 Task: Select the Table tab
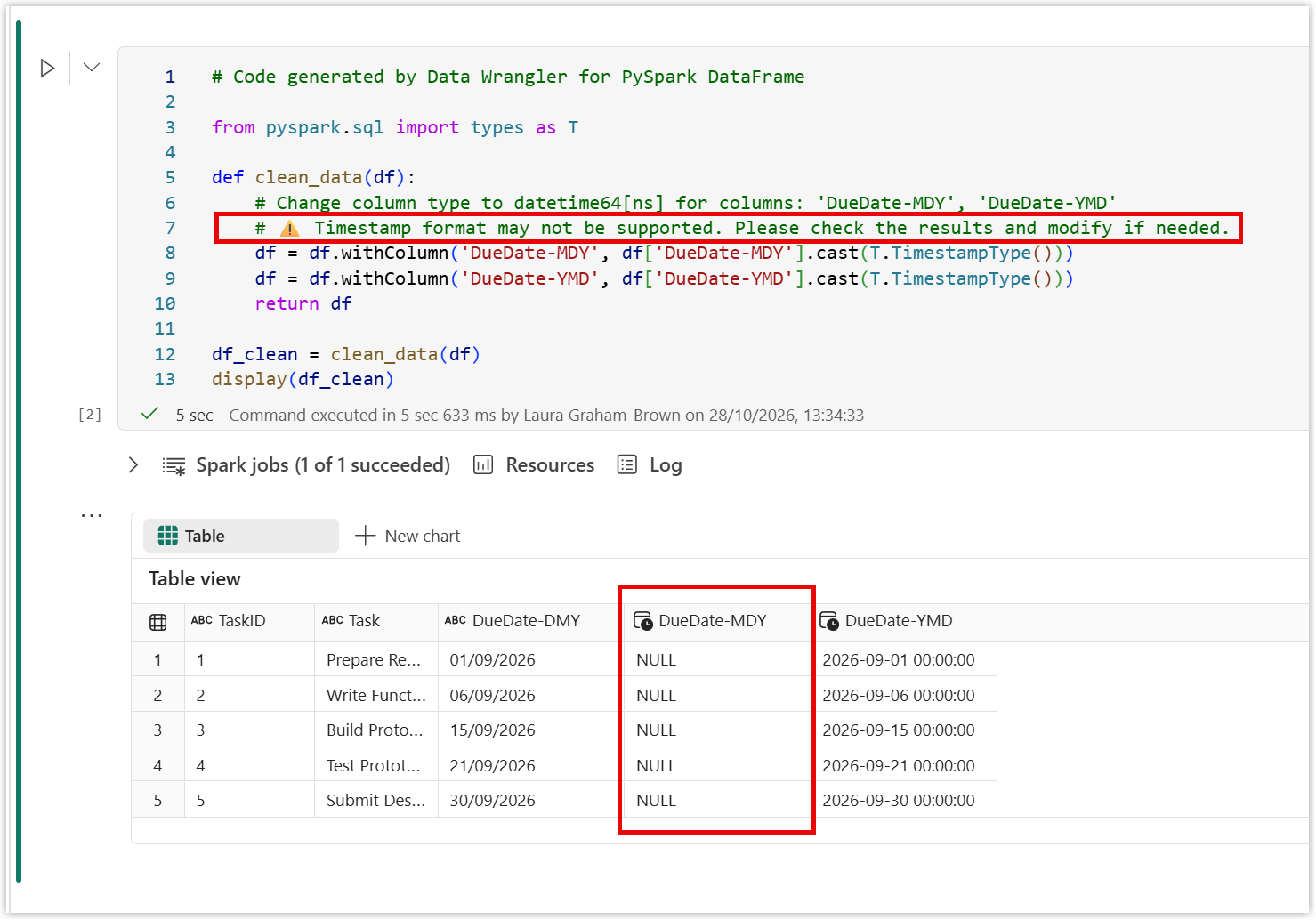click(241, 536)
